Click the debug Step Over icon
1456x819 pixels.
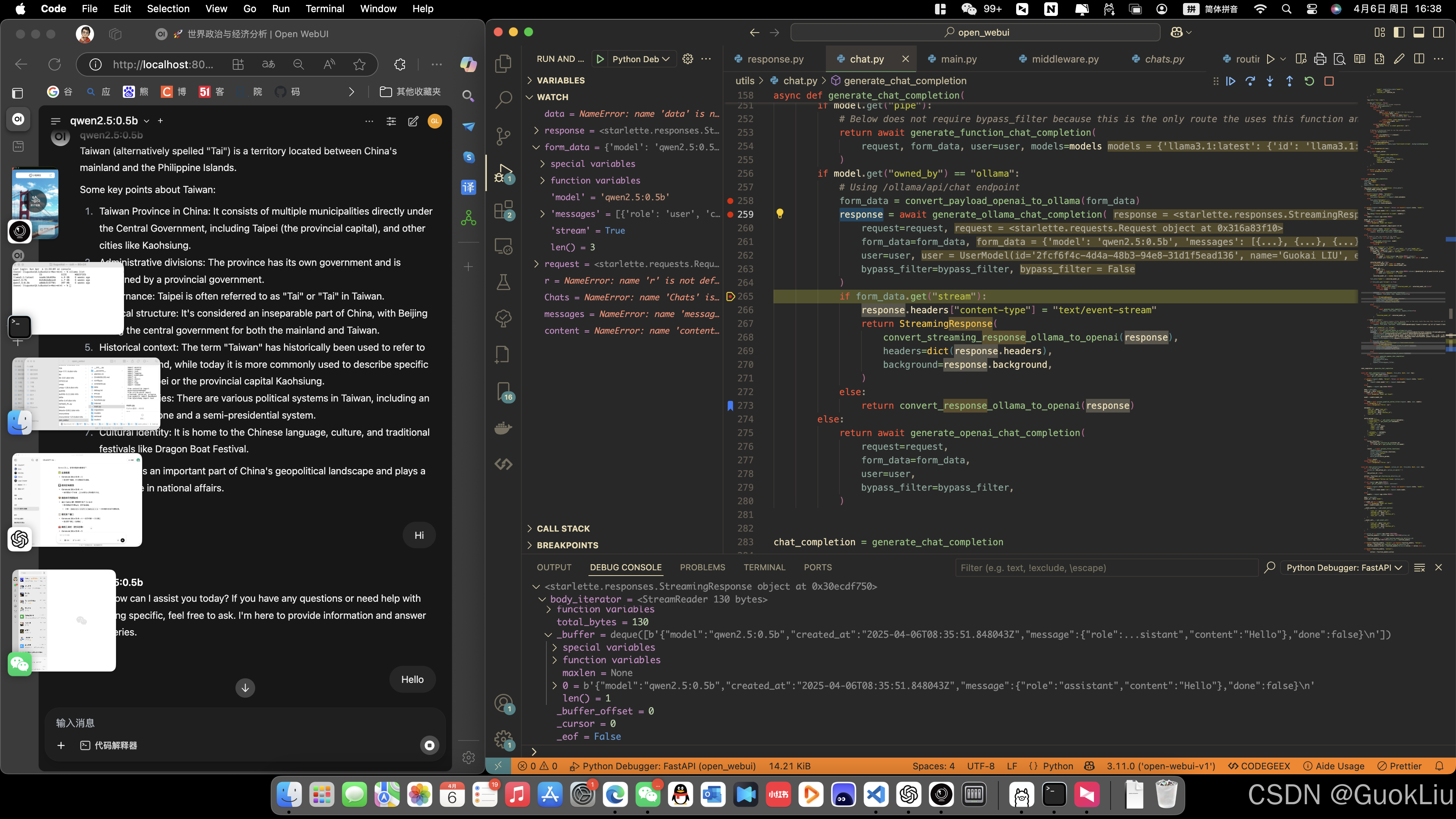(x=1250, y=82)
